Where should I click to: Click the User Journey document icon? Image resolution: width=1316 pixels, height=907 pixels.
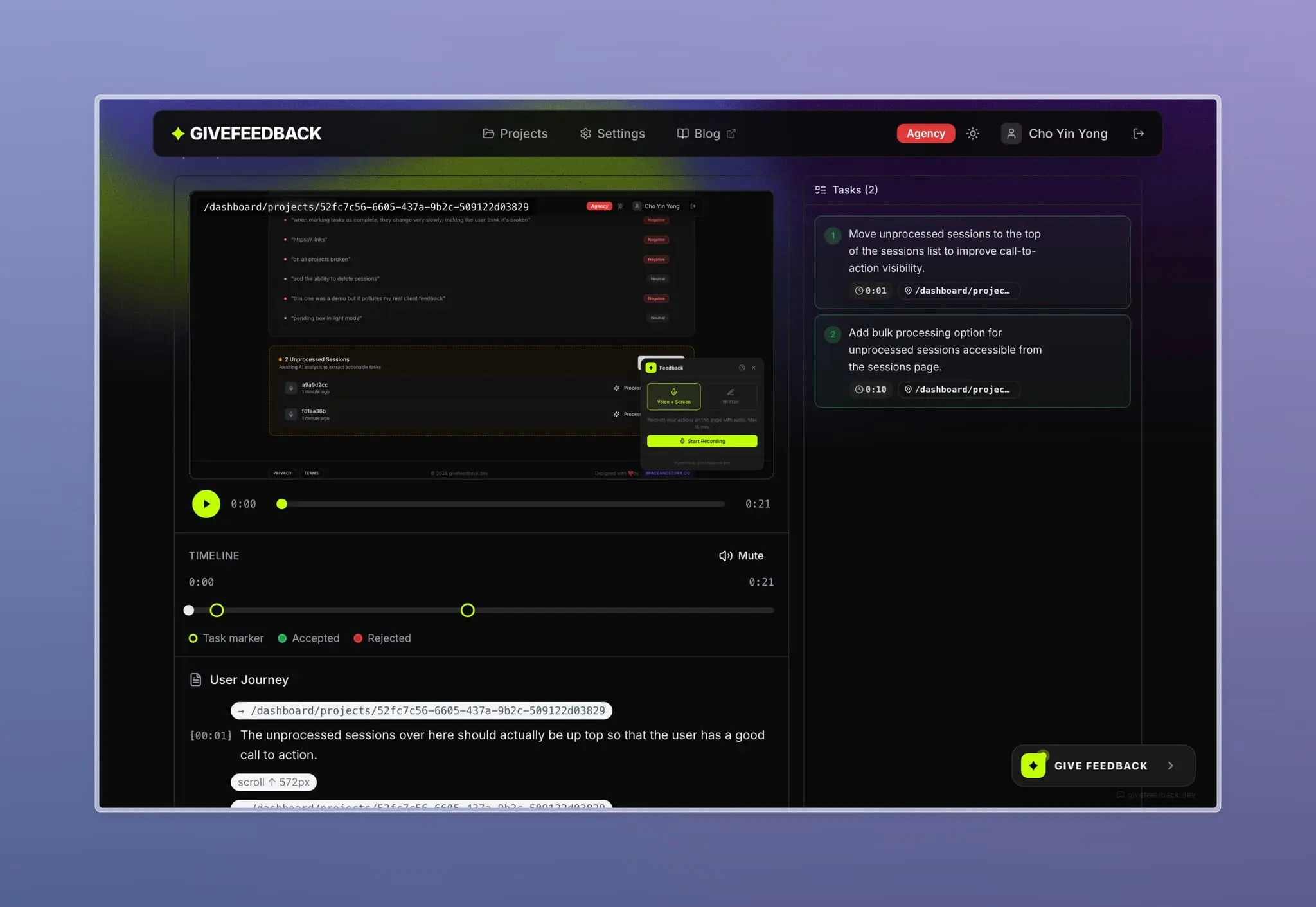pyautogui.click(x=196, y=679)
